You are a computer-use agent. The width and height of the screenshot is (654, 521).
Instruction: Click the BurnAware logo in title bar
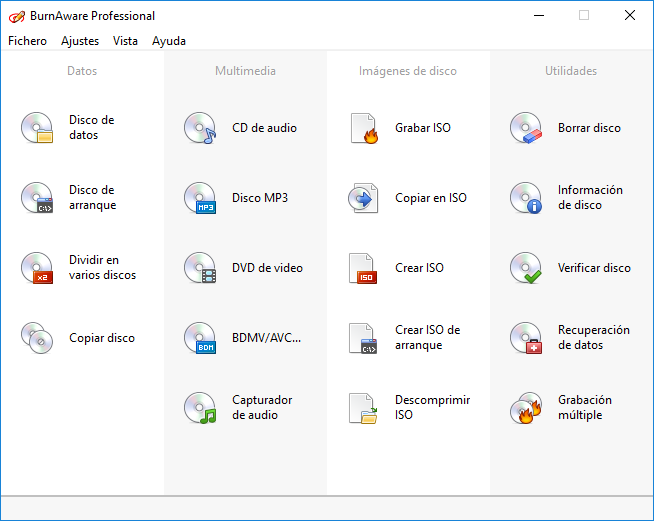pyautogui.click(x=17, y=16)
